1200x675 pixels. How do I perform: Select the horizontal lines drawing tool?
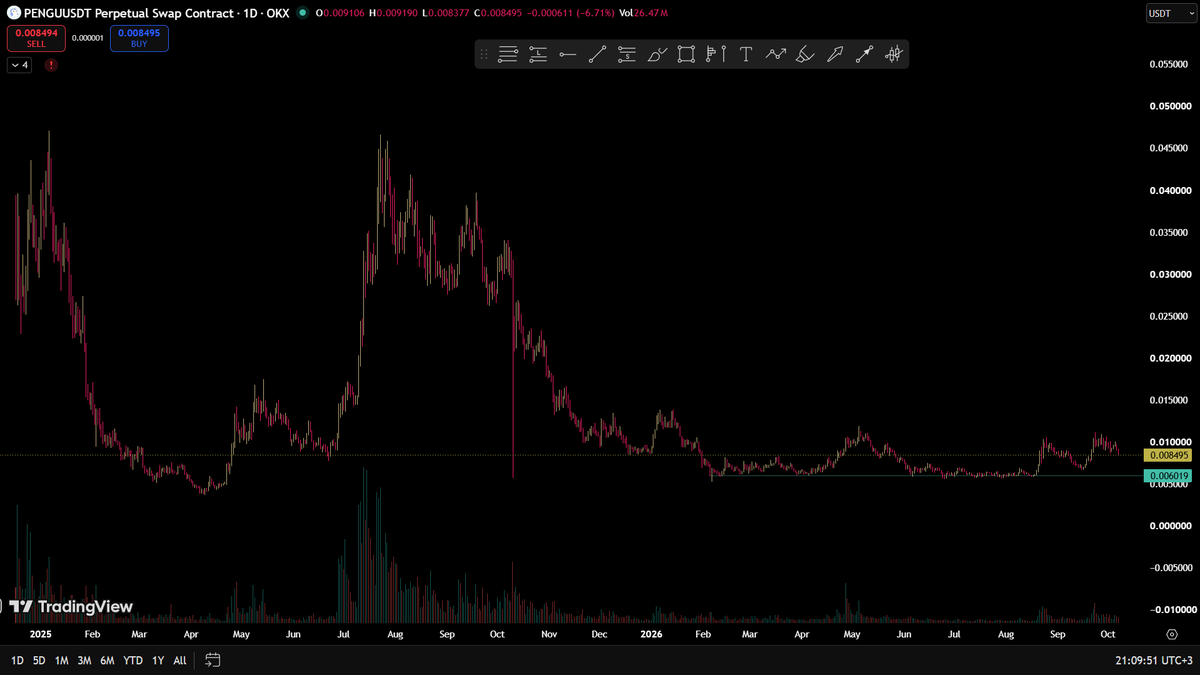[x=508, y=54]
